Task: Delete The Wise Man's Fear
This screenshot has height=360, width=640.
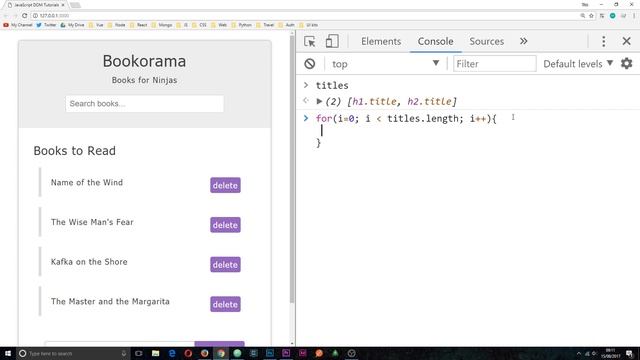Action: 225,225
